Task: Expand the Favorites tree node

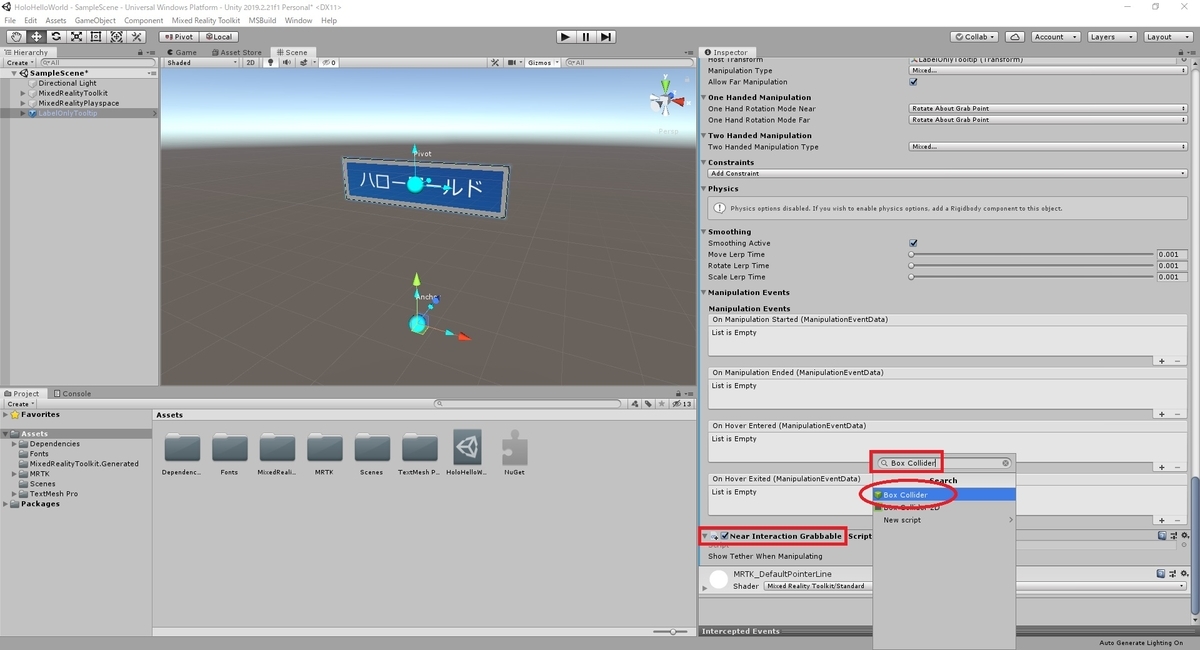Action: pyautogui.click(x=7, y=414)
